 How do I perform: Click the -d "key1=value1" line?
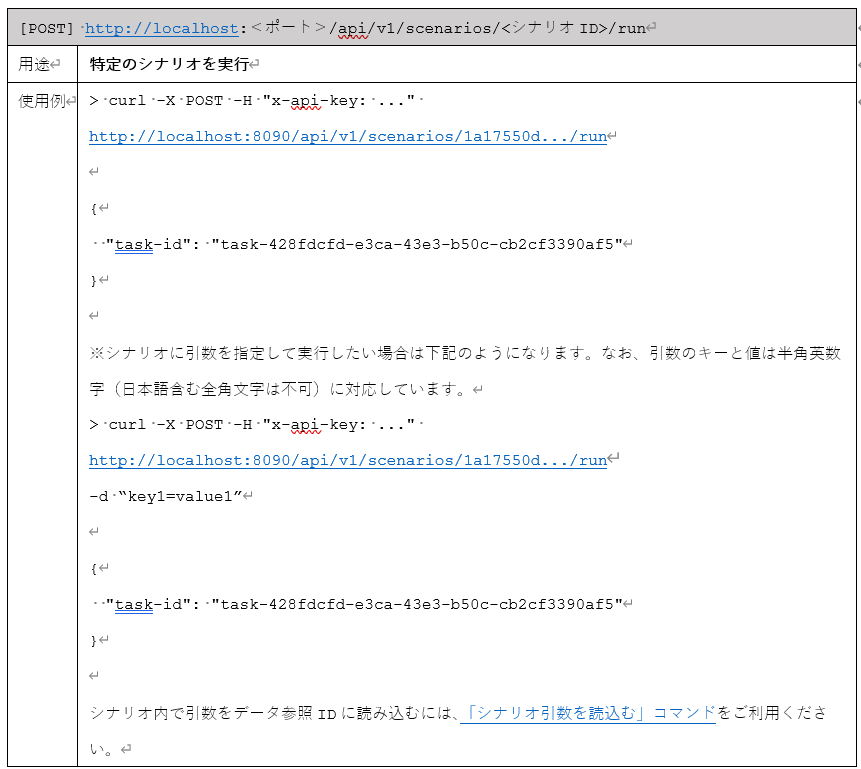[x=166, y=497]
